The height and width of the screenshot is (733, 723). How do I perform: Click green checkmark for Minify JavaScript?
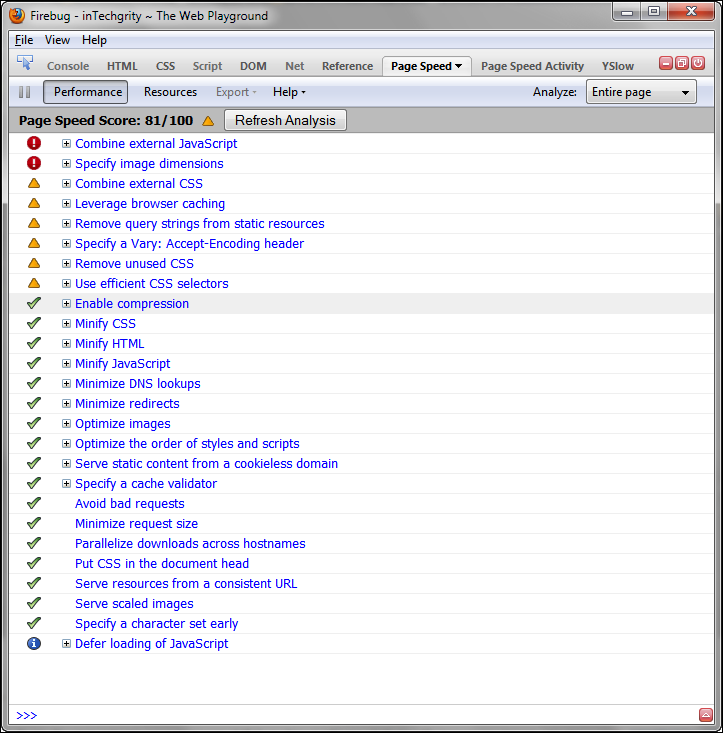click(34, 363)
